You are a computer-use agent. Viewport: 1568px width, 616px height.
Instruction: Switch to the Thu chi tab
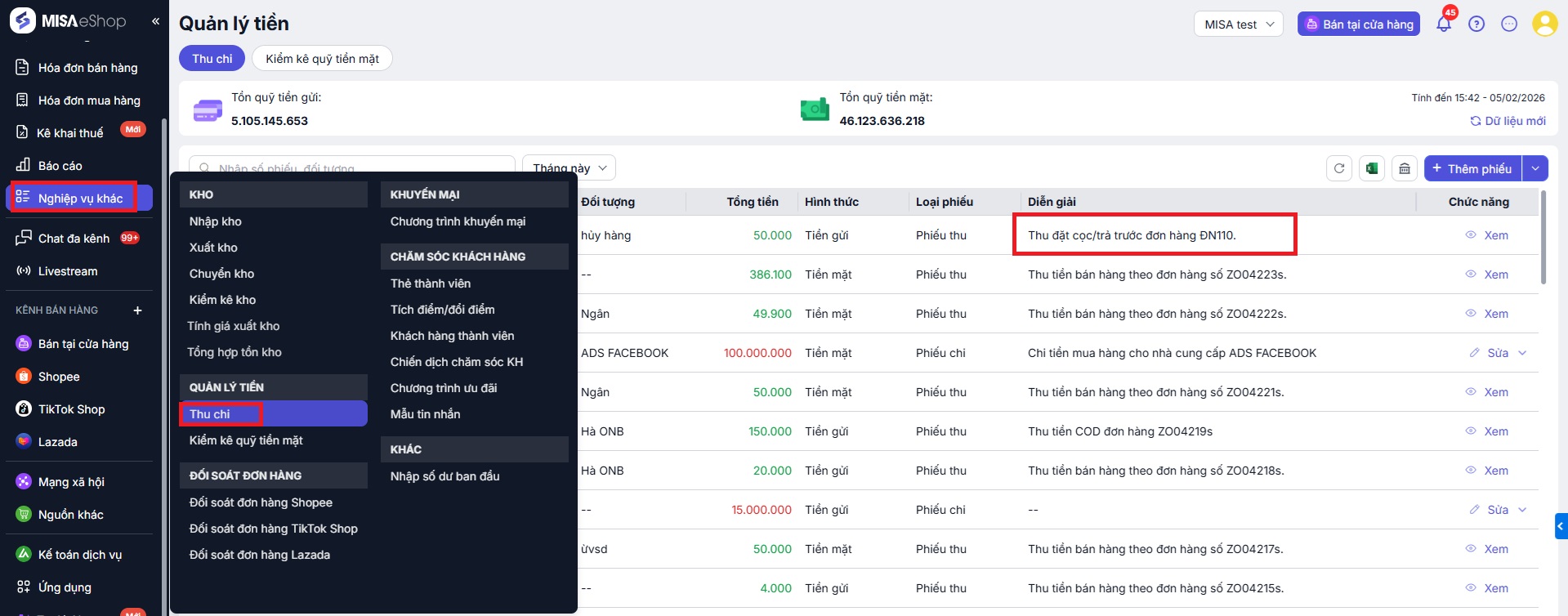point(212,59)
